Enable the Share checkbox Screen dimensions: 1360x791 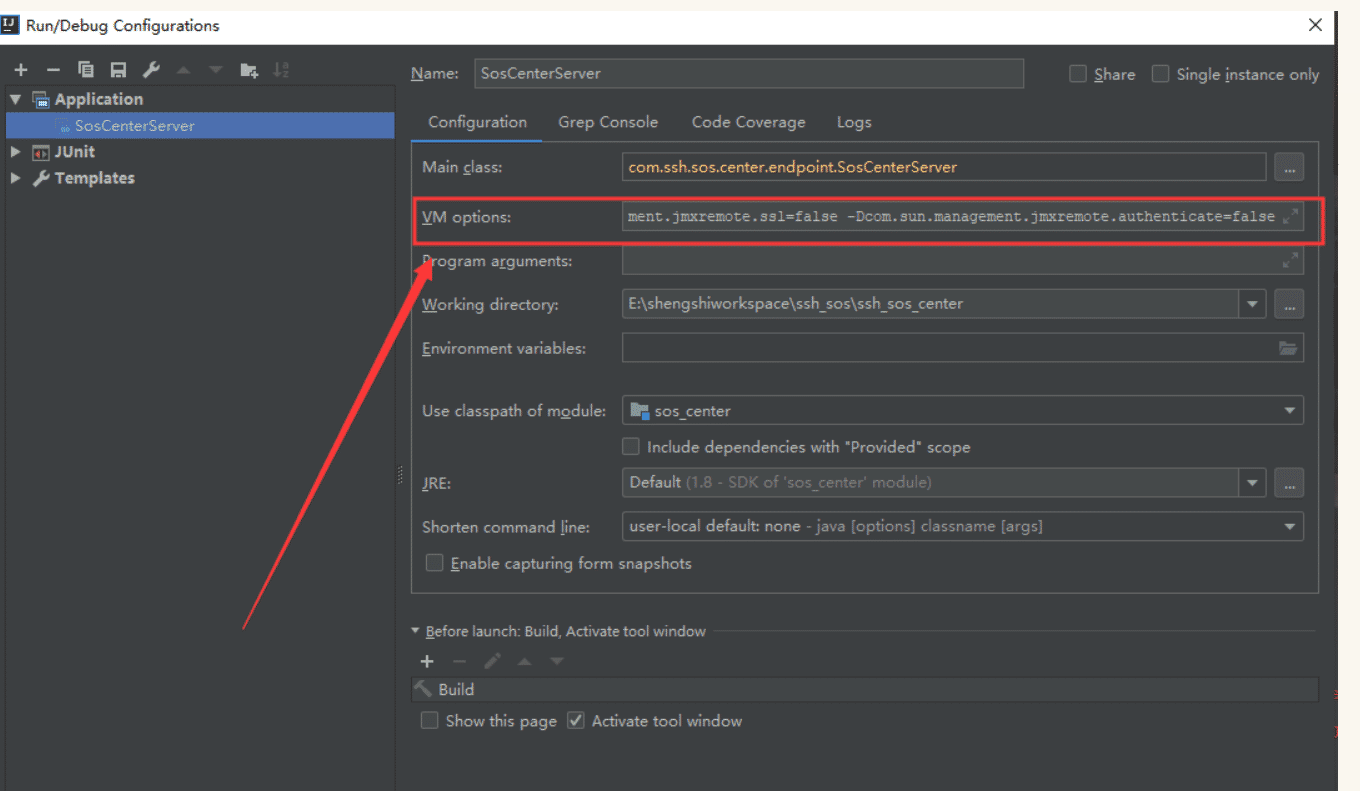(x=1078, y=74)
